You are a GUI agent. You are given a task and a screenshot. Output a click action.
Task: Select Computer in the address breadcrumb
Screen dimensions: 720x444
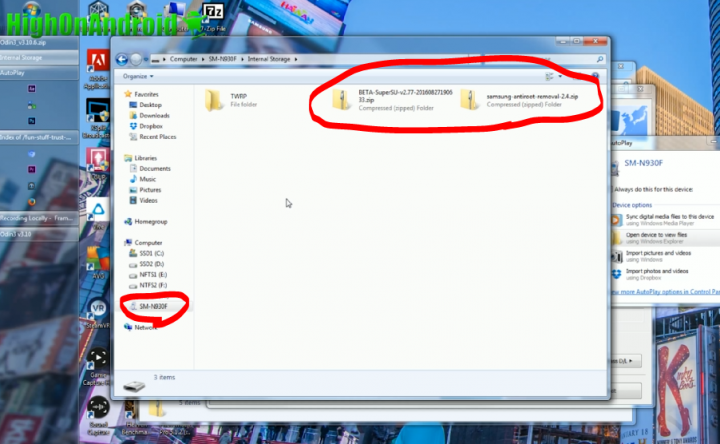tap(183, 59)
